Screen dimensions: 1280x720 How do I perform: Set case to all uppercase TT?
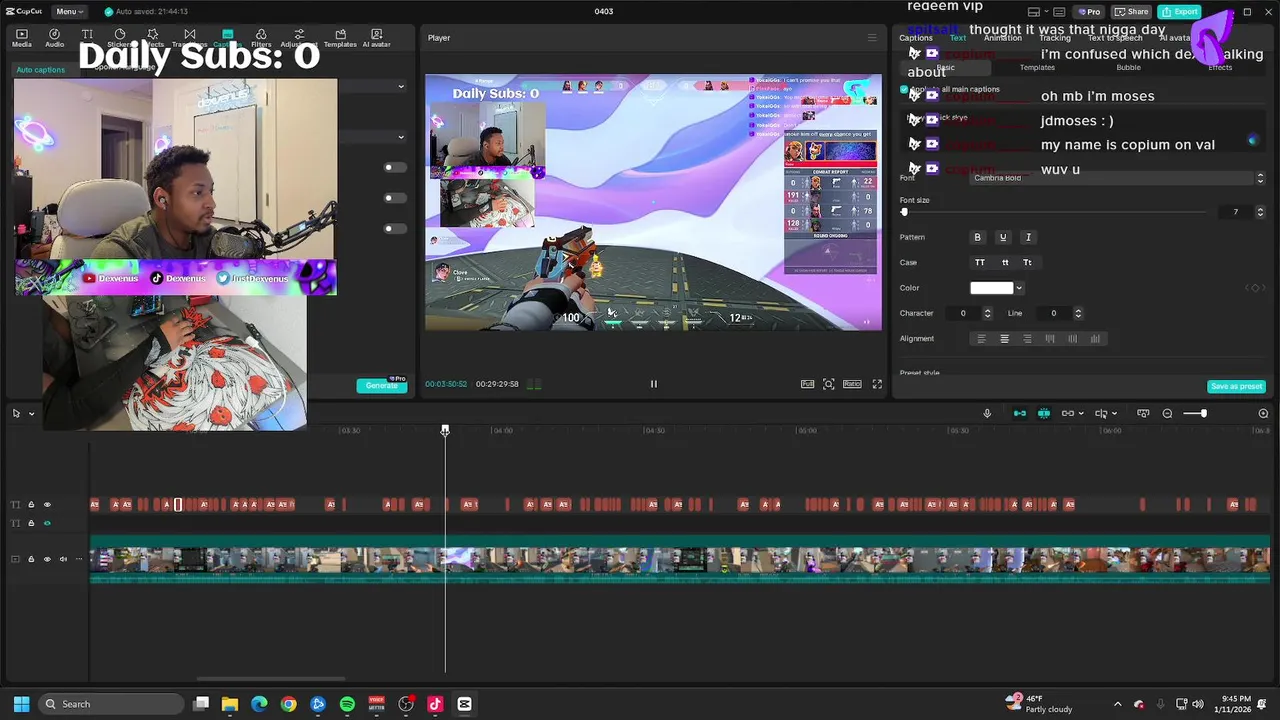coord(980,262)
